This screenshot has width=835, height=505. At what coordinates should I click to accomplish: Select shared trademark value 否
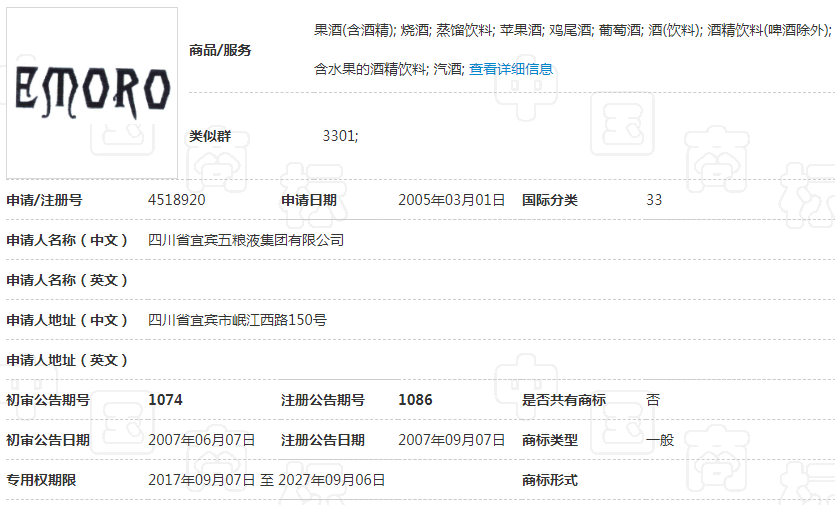(x=653, y=400)
